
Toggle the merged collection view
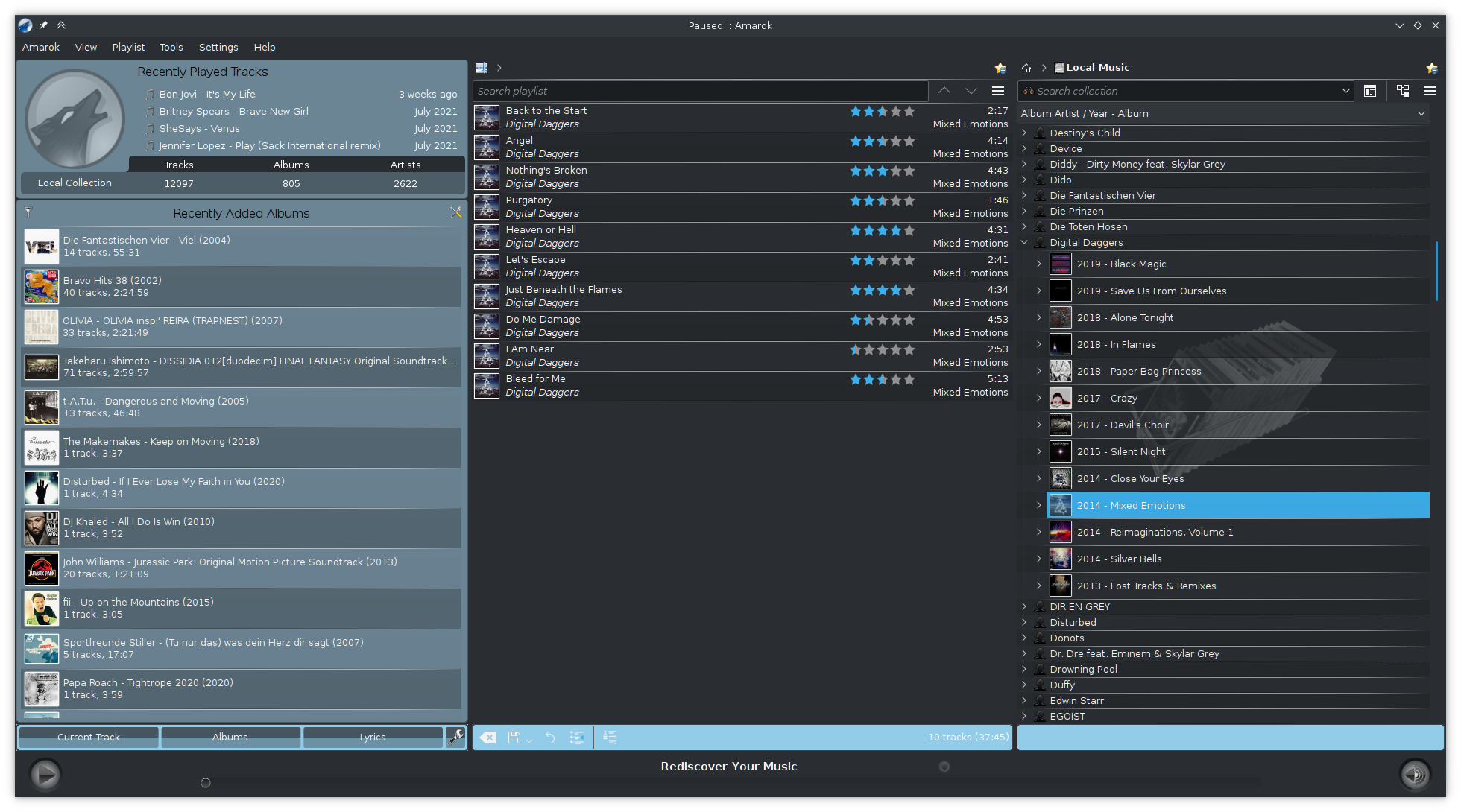point(1403,91)
